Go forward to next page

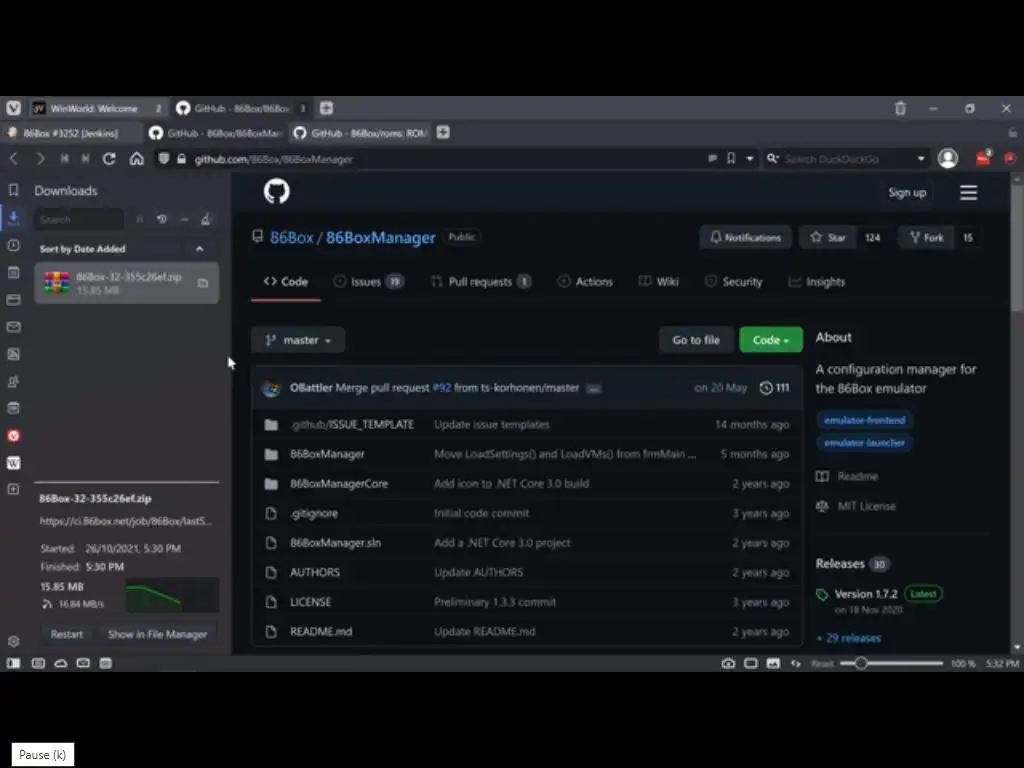tap(40, 159)
